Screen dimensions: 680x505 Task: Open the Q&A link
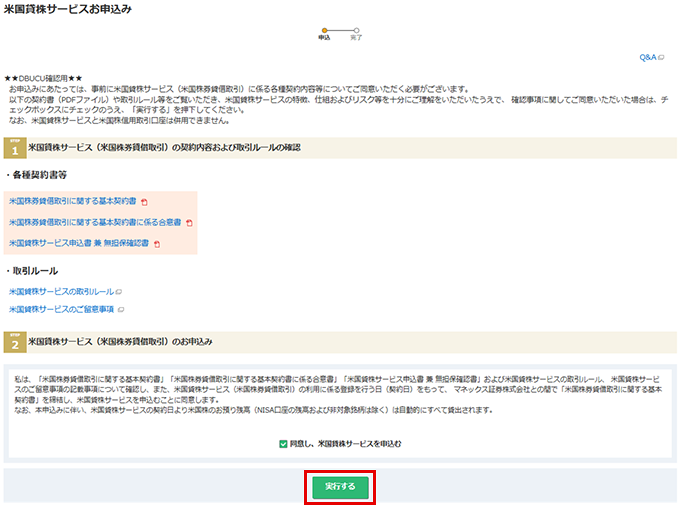point(647,57)
